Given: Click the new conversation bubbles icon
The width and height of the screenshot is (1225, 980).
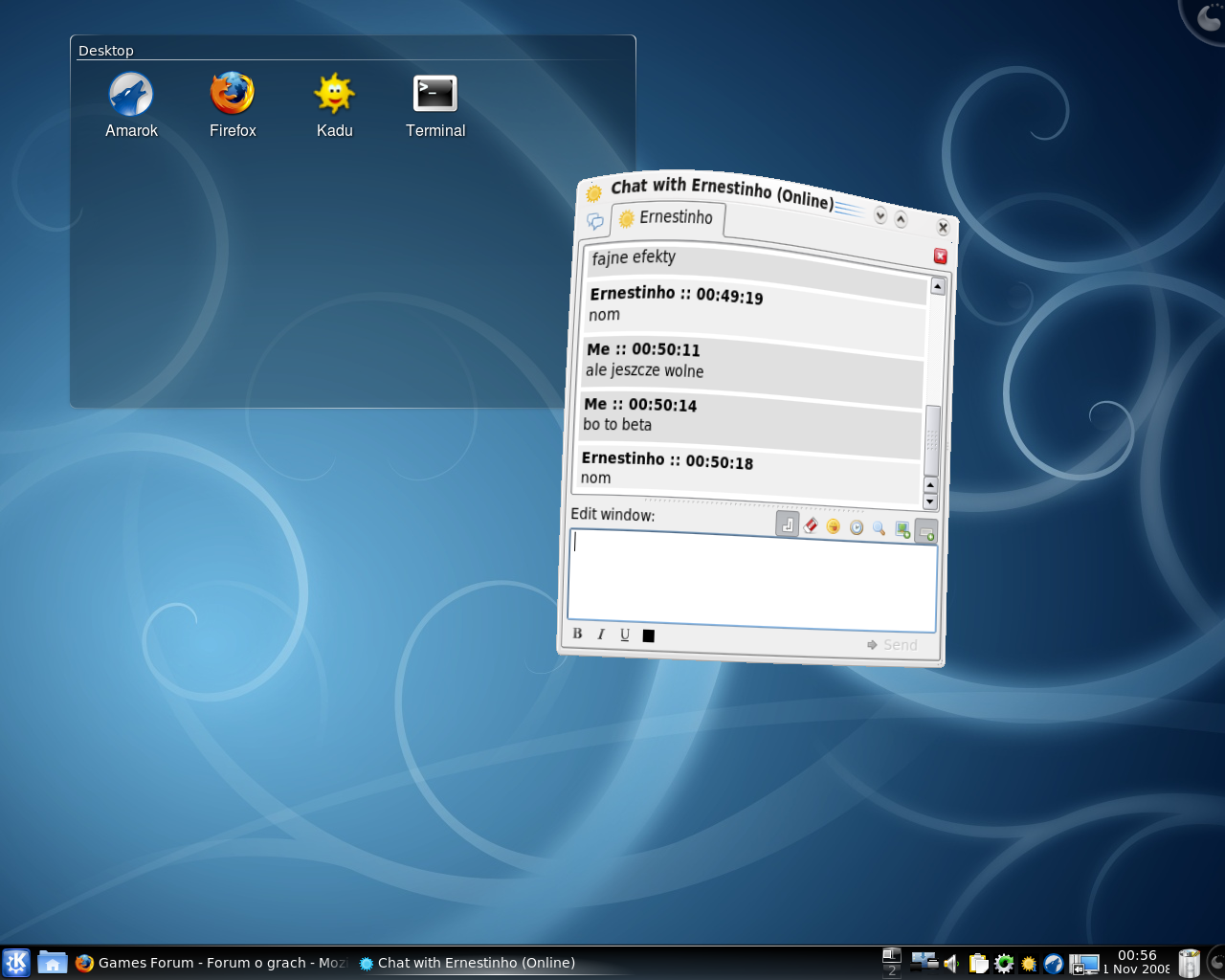Looking at the screenshot, I should (x=595, y=221).
